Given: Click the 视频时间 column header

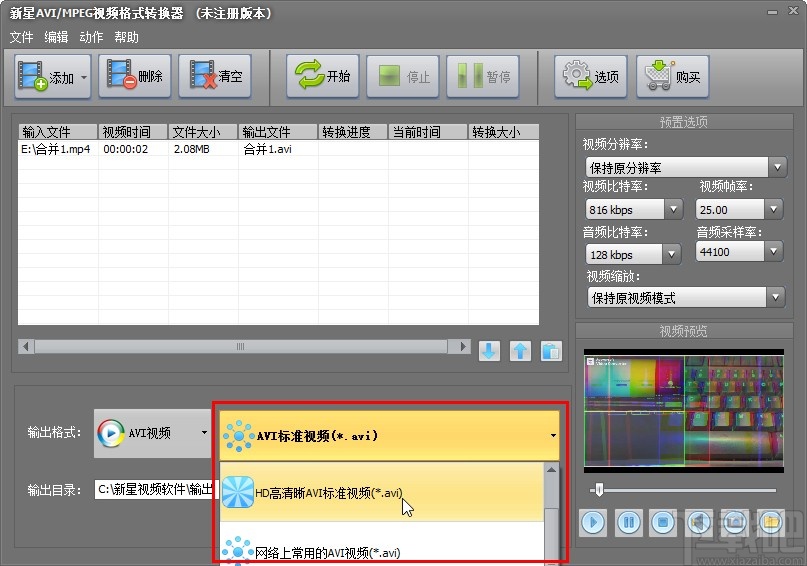Looking at the screenshot, I should [x=133, y=132].
